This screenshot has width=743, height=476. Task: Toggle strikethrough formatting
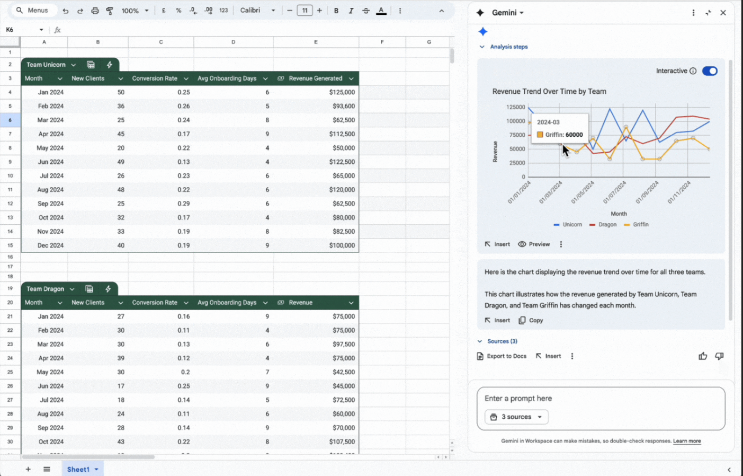(x=366, y=10)
